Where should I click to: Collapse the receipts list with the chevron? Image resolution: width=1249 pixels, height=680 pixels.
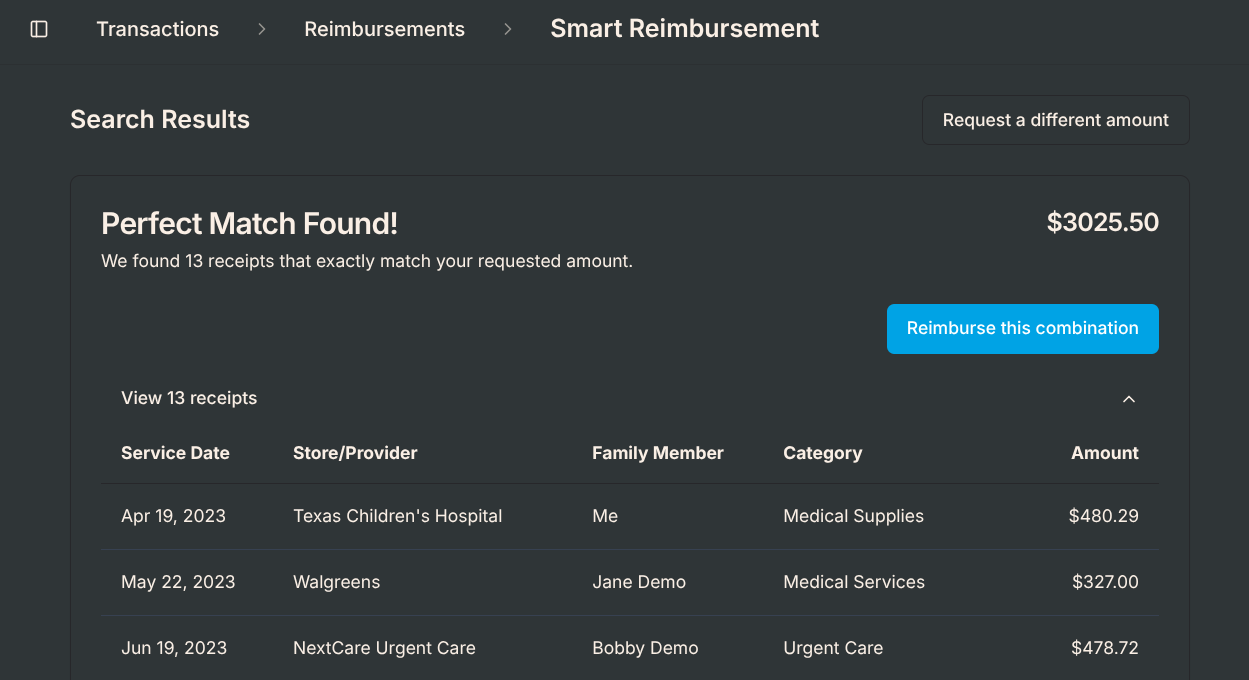tap(1128, 398)
